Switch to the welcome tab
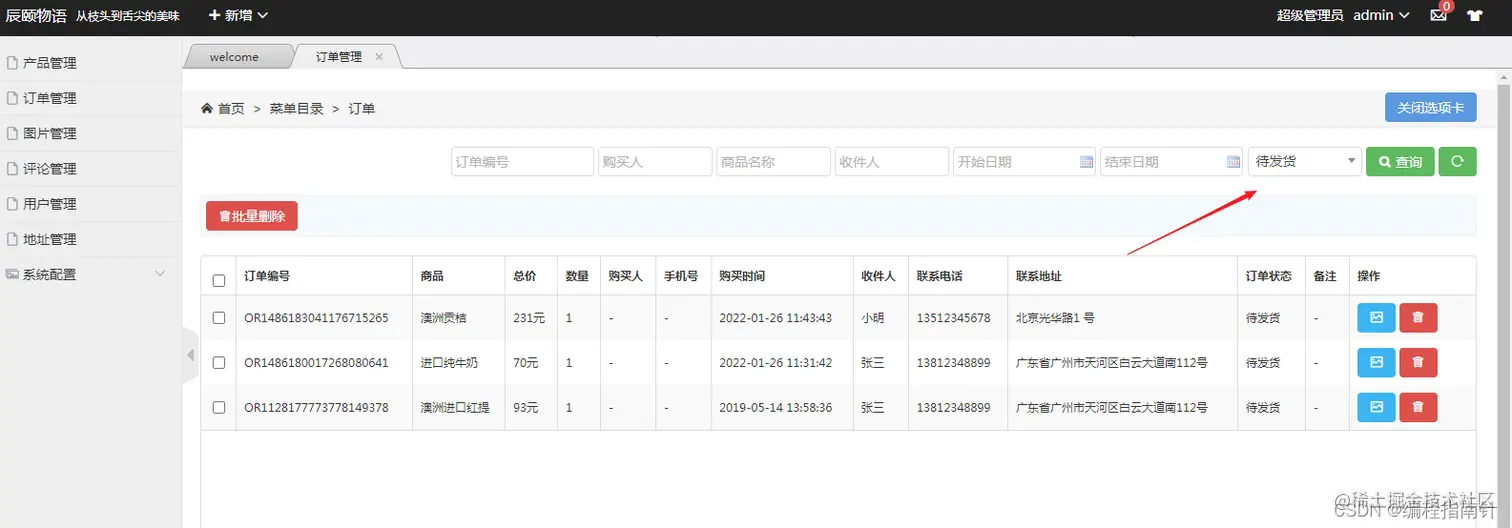1512x528 pixels. pos(234,57)
